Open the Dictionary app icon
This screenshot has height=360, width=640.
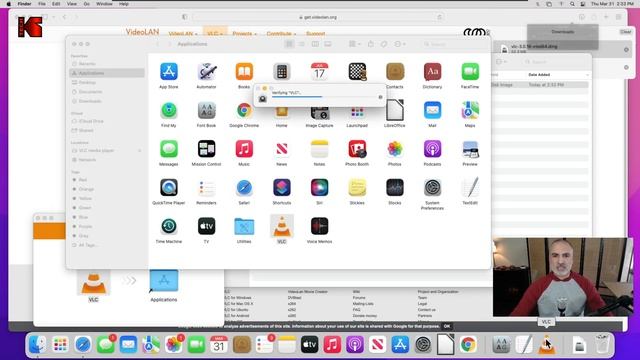432,72
